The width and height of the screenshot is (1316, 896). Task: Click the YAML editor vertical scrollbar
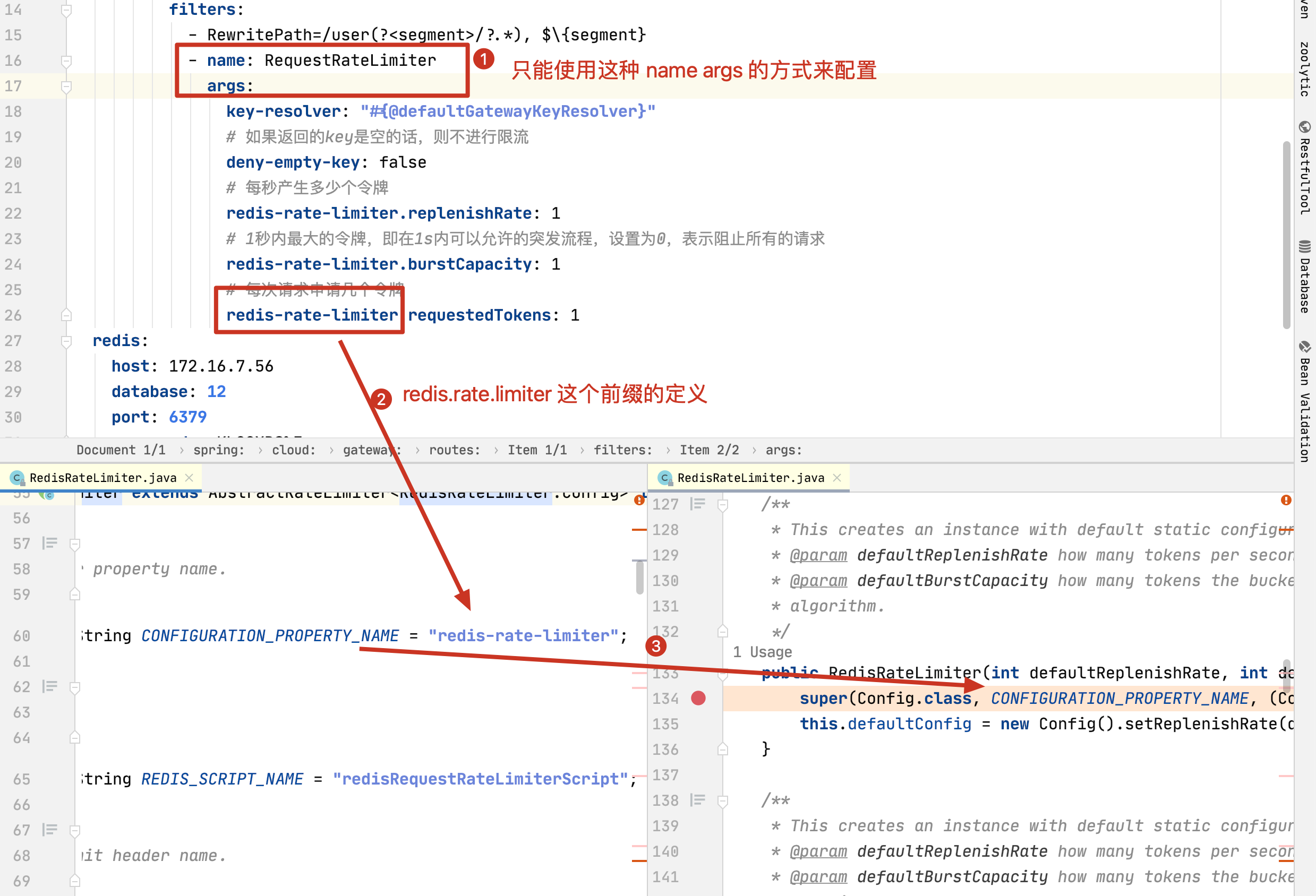click(1287, 235)
